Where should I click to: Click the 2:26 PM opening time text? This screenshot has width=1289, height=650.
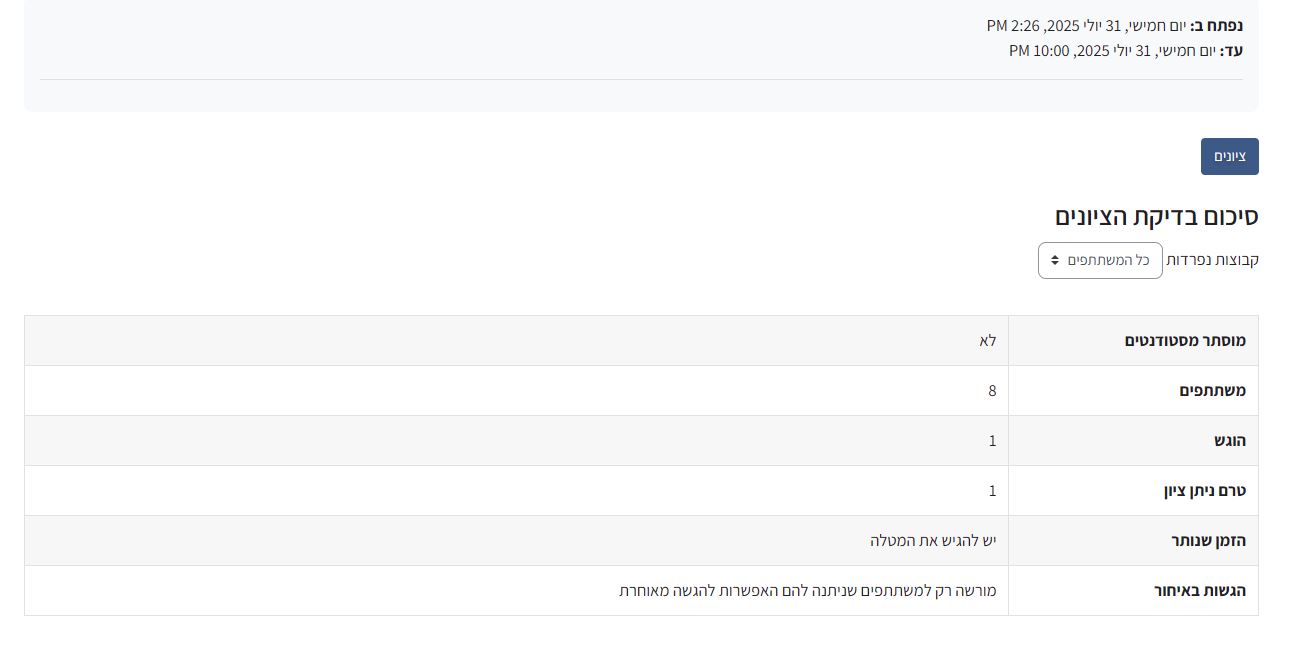coord(1006,26)
